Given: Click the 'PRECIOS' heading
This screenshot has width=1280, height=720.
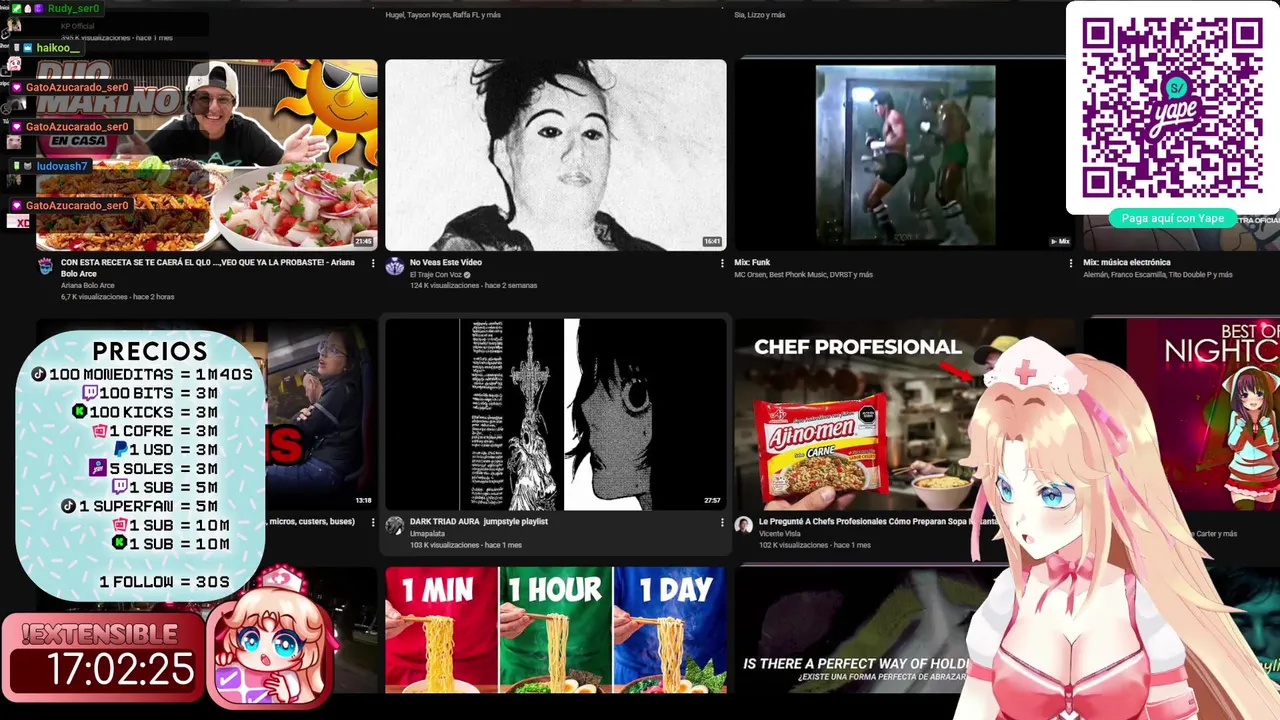Looking at the screenshot, I should [150, 351].
